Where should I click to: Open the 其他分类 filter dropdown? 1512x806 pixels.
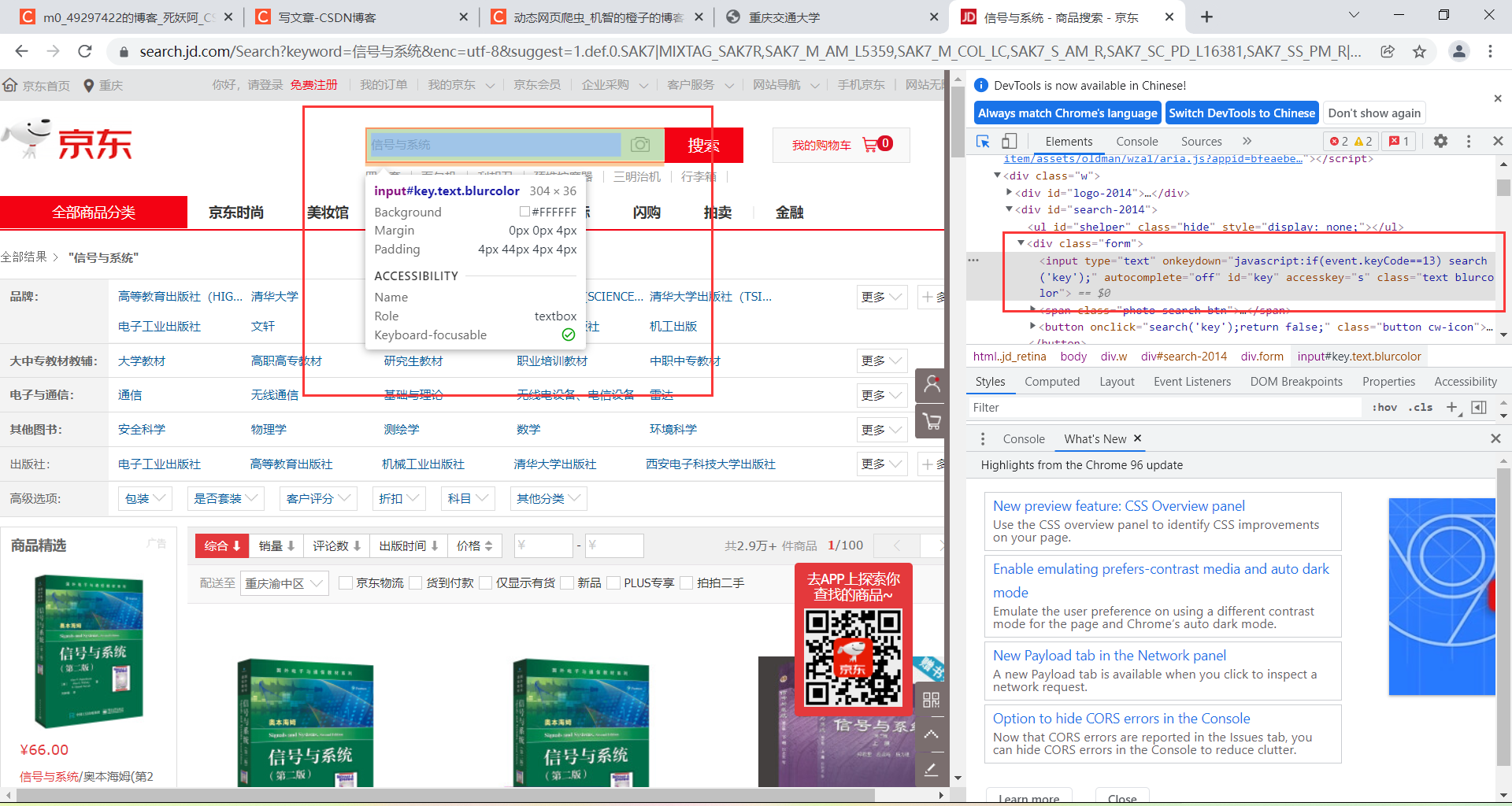click(x=548, y=498)
